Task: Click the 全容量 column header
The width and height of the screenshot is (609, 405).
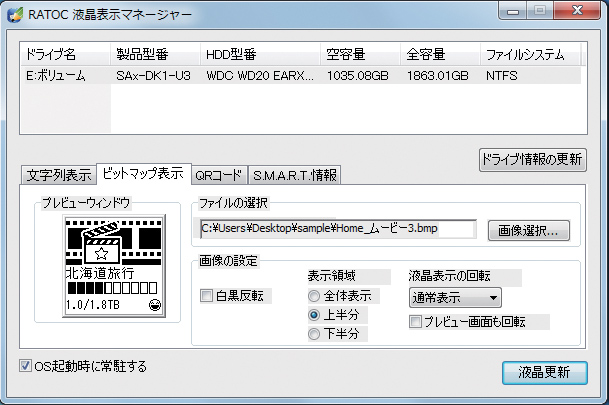Action: coord(440,54)
